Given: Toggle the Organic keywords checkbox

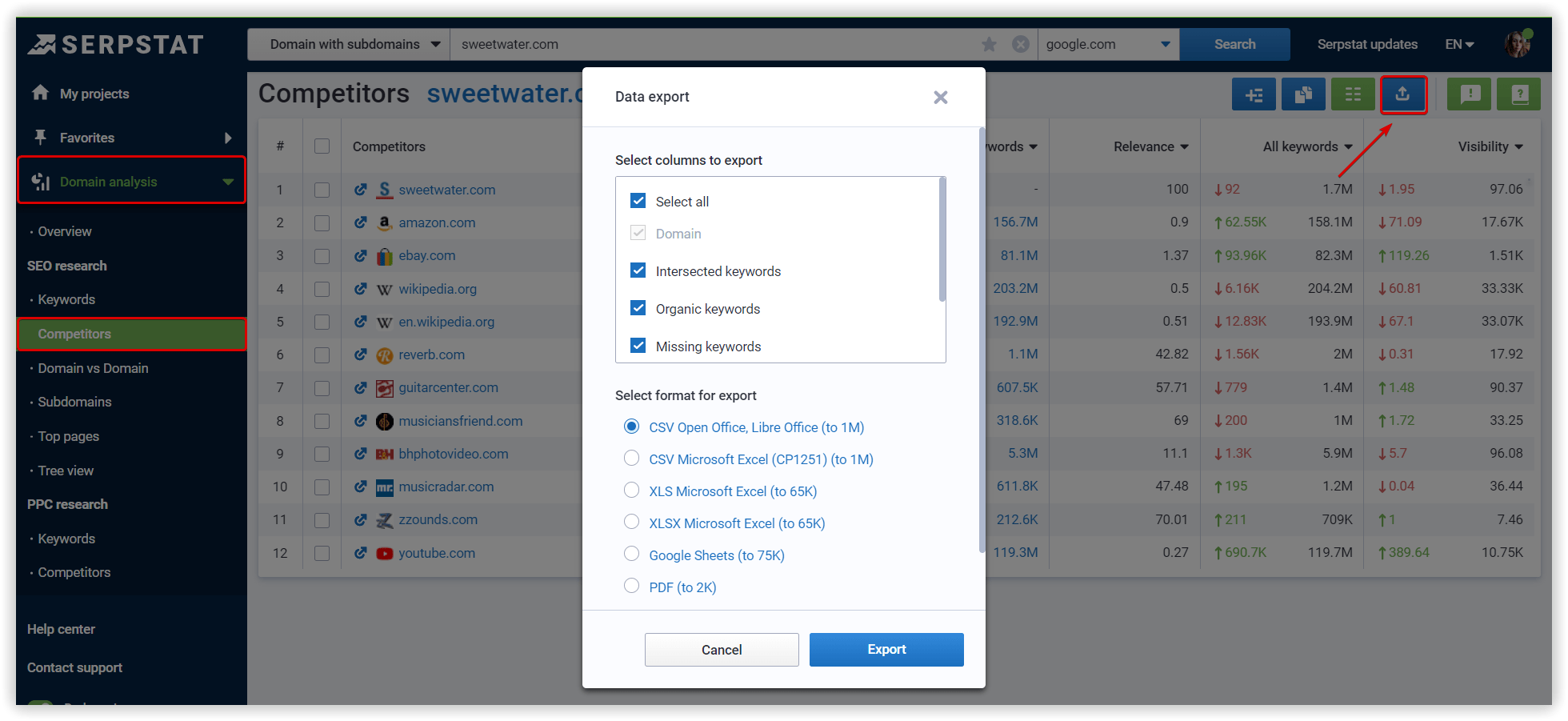Looking at the screenshot, I should pos(638,308).
